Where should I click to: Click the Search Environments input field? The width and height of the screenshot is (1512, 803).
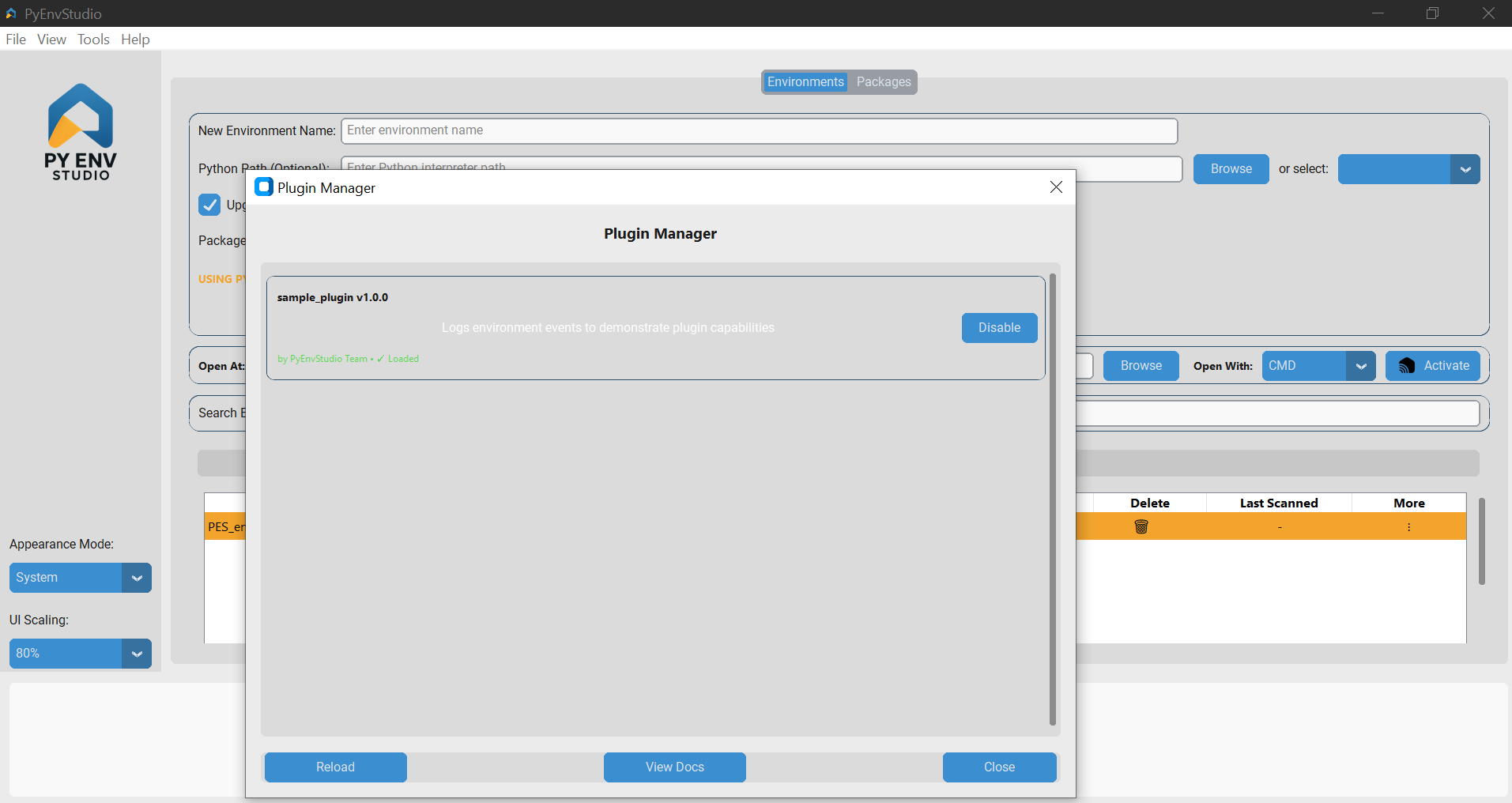1277,413
